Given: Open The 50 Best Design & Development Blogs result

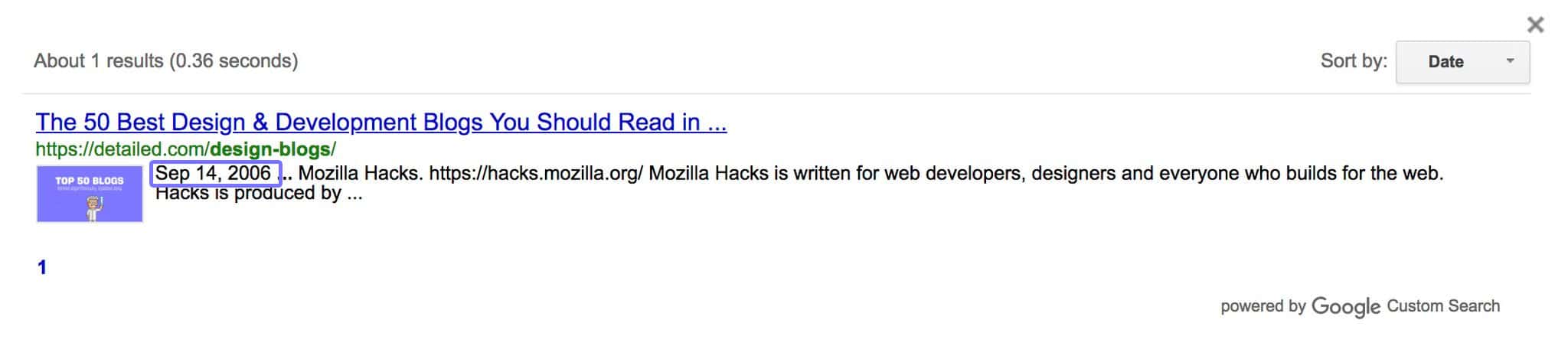Looking at the screenshot, I should click(x=381, y=122).
